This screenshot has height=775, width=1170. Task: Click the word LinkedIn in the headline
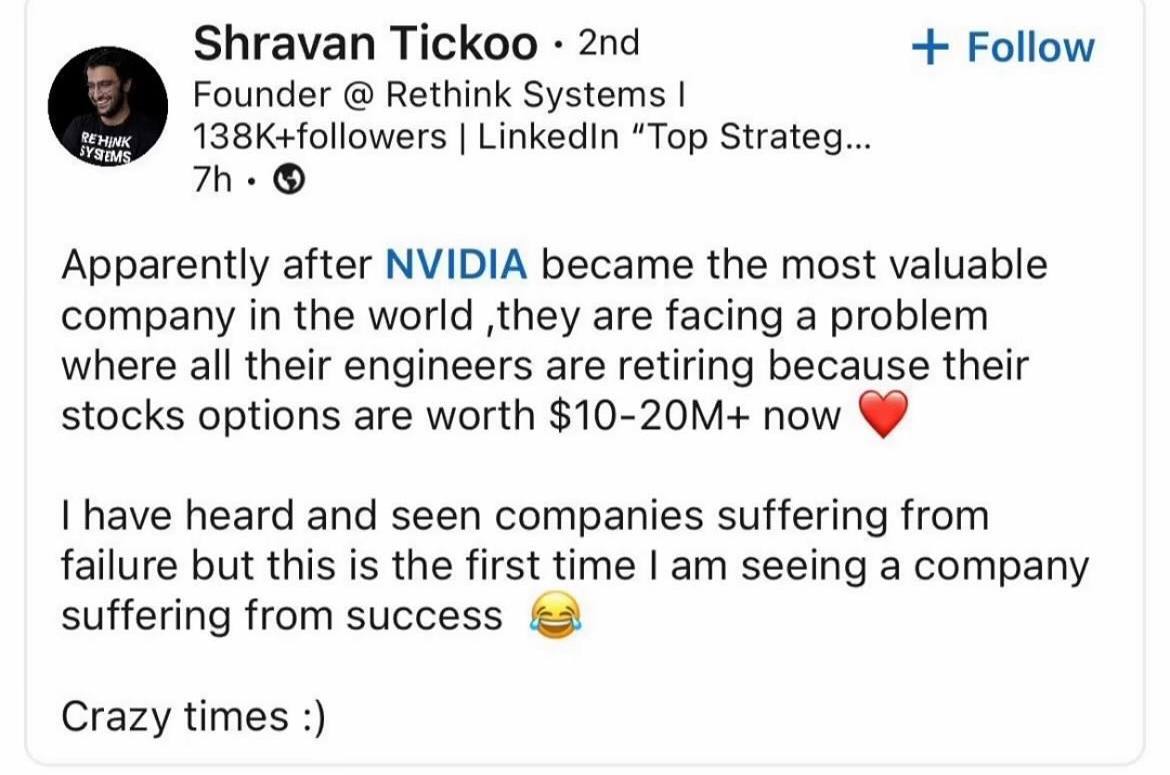click(x=548, y=137)
